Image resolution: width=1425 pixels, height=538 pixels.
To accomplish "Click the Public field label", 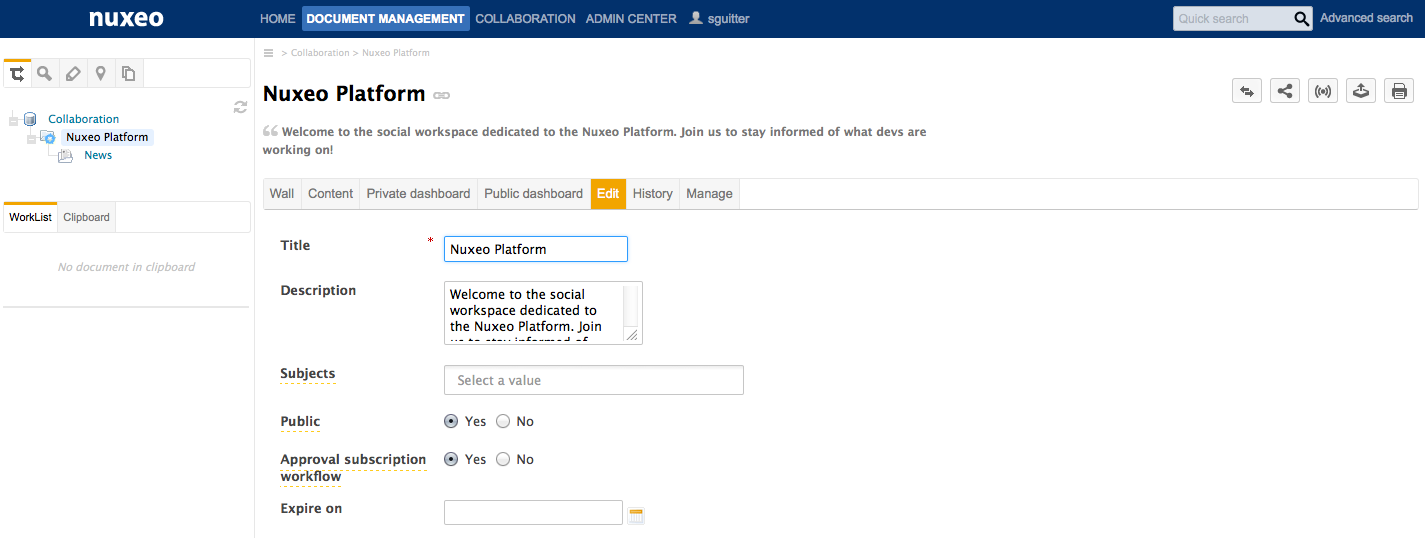I will click(300, 422).
